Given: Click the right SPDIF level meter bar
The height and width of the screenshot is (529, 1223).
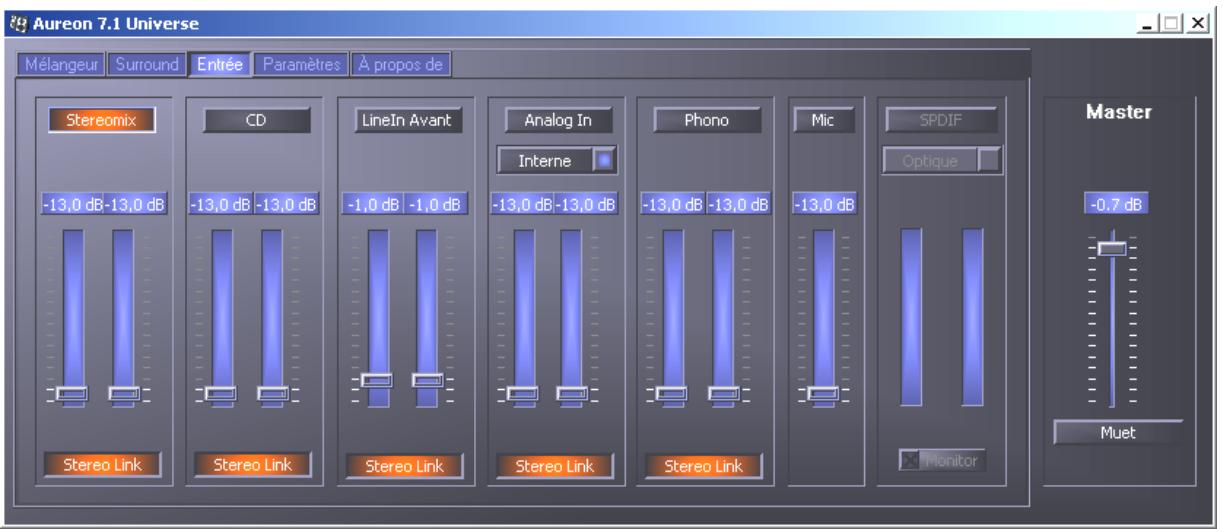Looking at the screenshot, I should [973, 317].
